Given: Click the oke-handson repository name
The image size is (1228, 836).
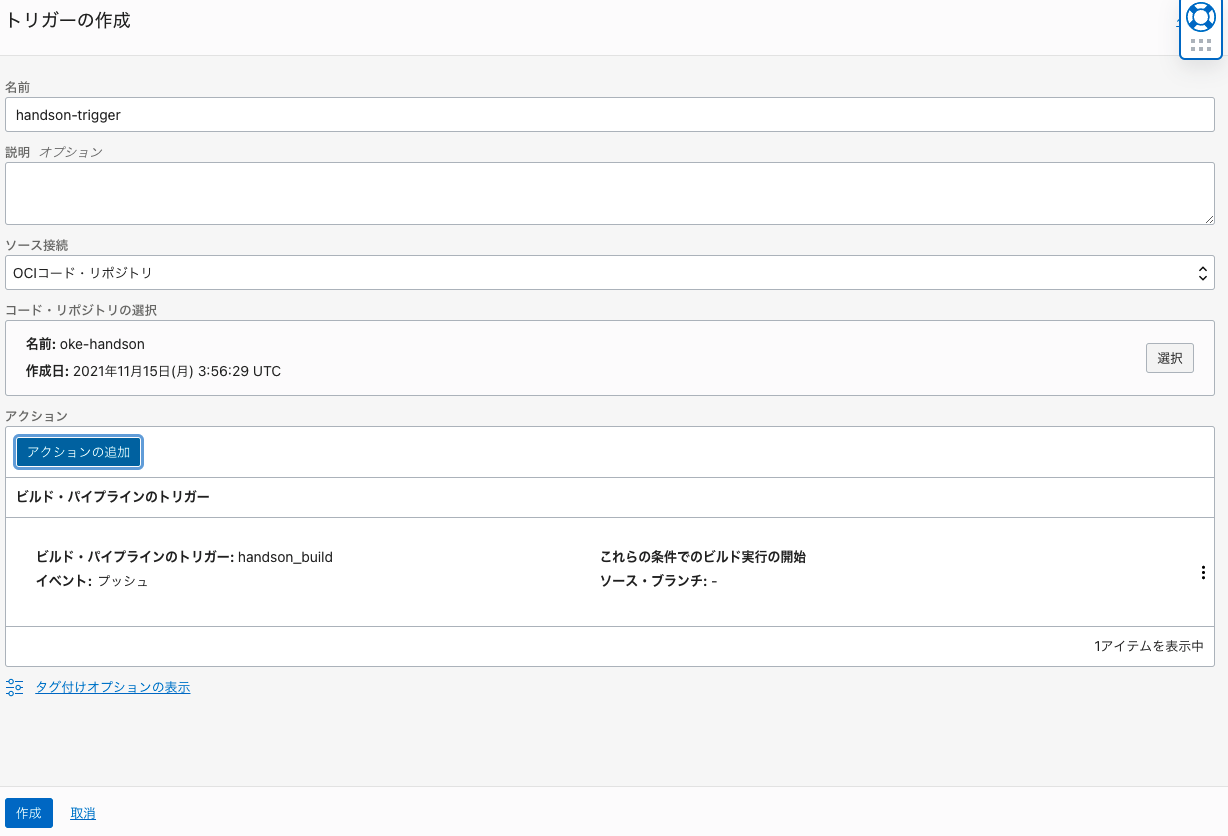Looking at the screenshot, I should 102,344.
